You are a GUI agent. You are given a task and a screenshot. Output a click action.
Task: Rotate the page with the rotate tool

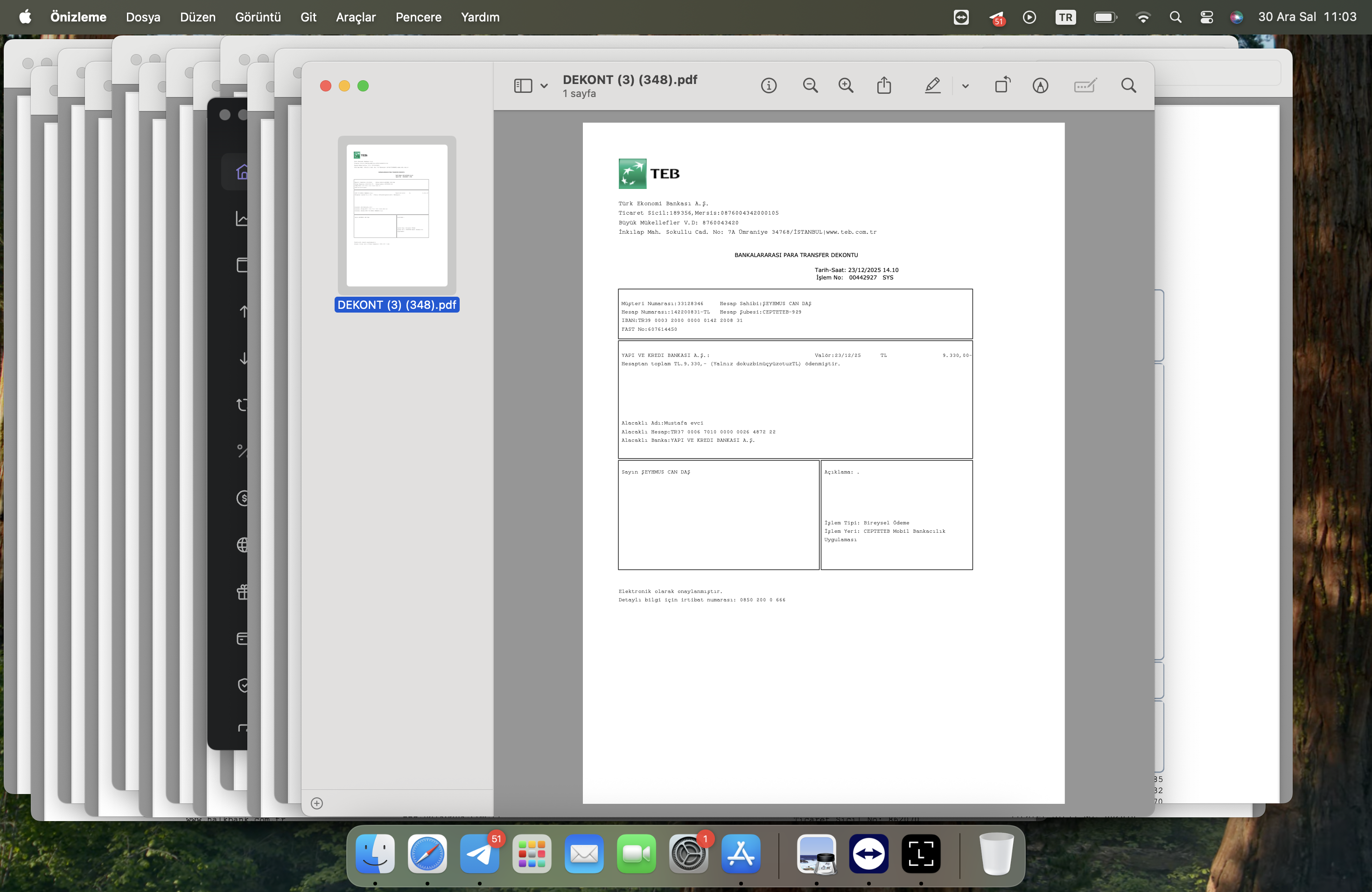click(x=1002, y=85)
